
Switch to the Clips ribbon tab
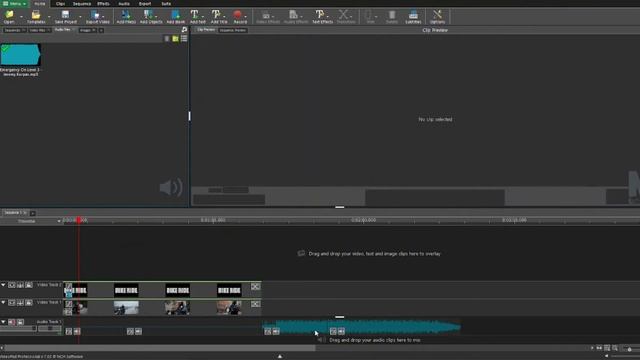pyautogui.click(x=60, y=4)
